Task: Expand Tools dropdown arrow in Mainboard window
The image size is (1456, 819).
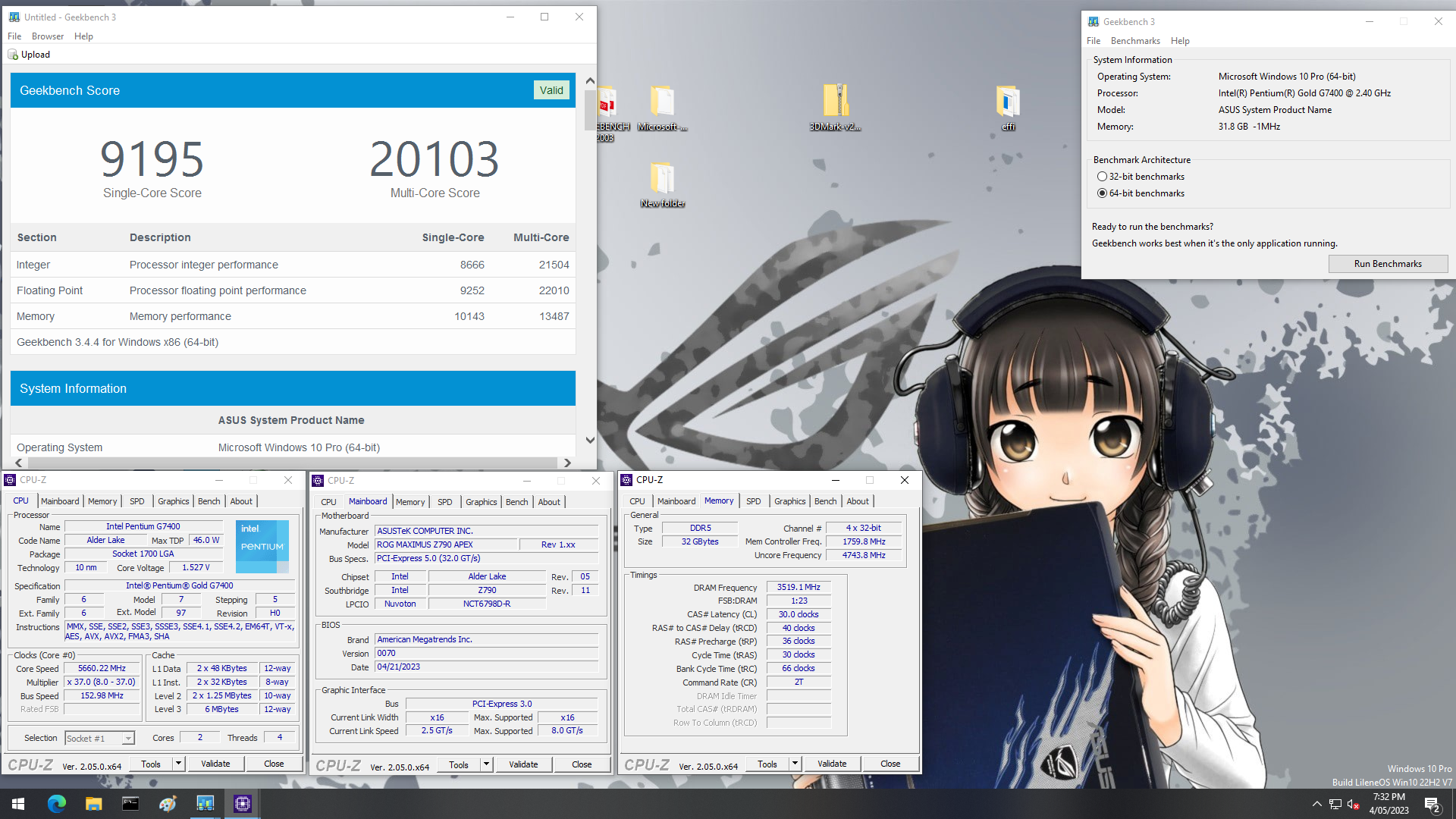Action: pyautogui.click(x=486, y=764)
